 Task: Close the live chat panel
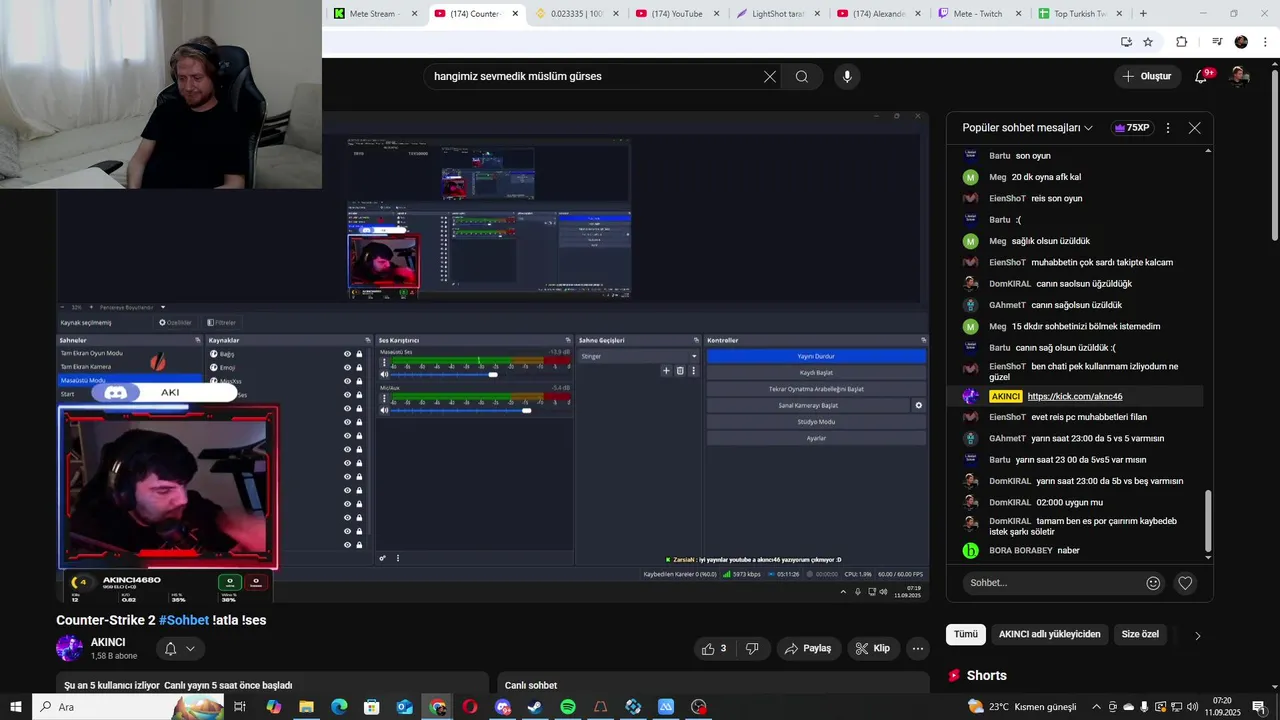1194,128
